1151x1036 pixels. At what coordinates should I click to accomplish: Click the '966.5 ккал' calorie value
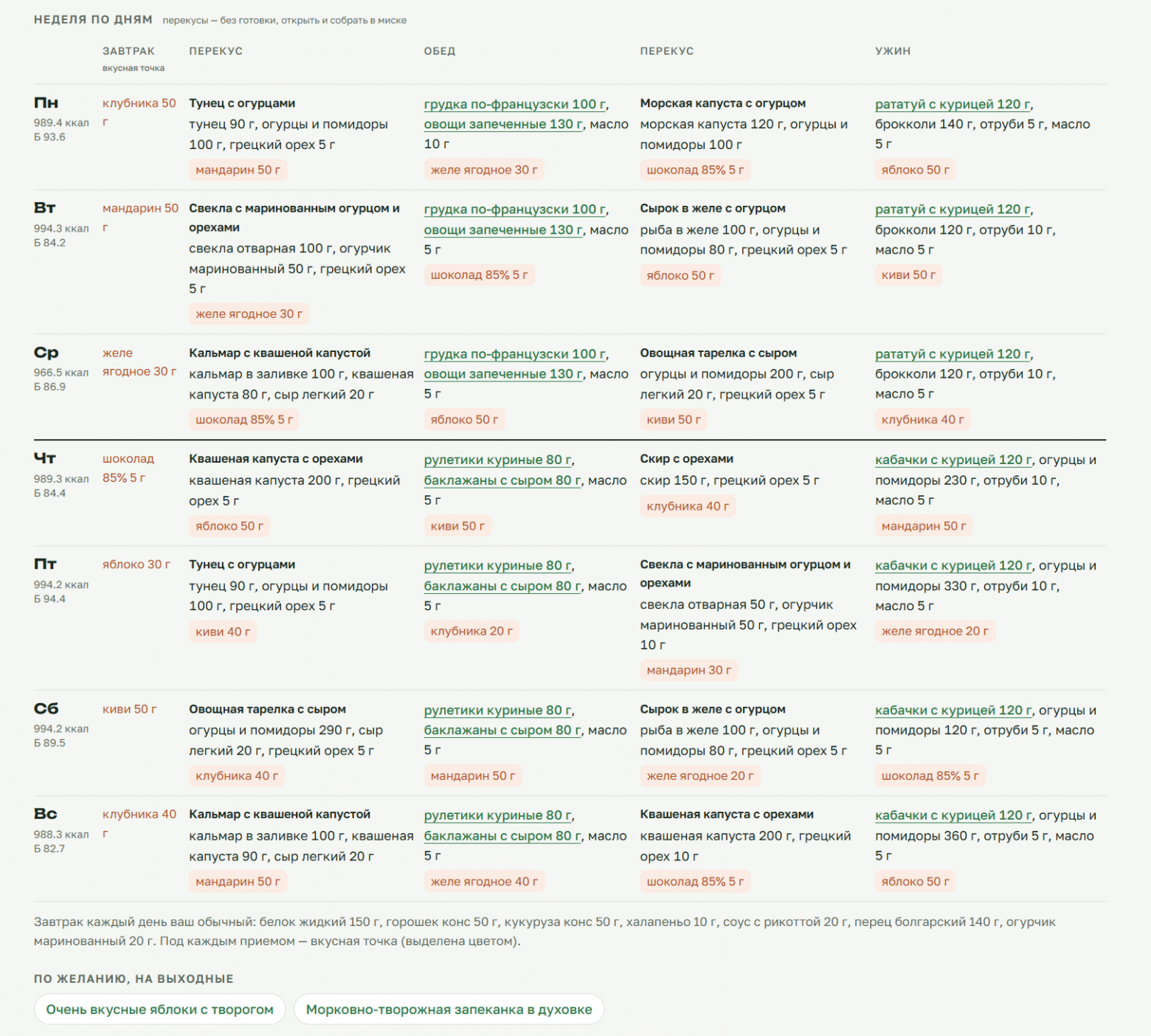pyautogui.click(x=61, y=373)
